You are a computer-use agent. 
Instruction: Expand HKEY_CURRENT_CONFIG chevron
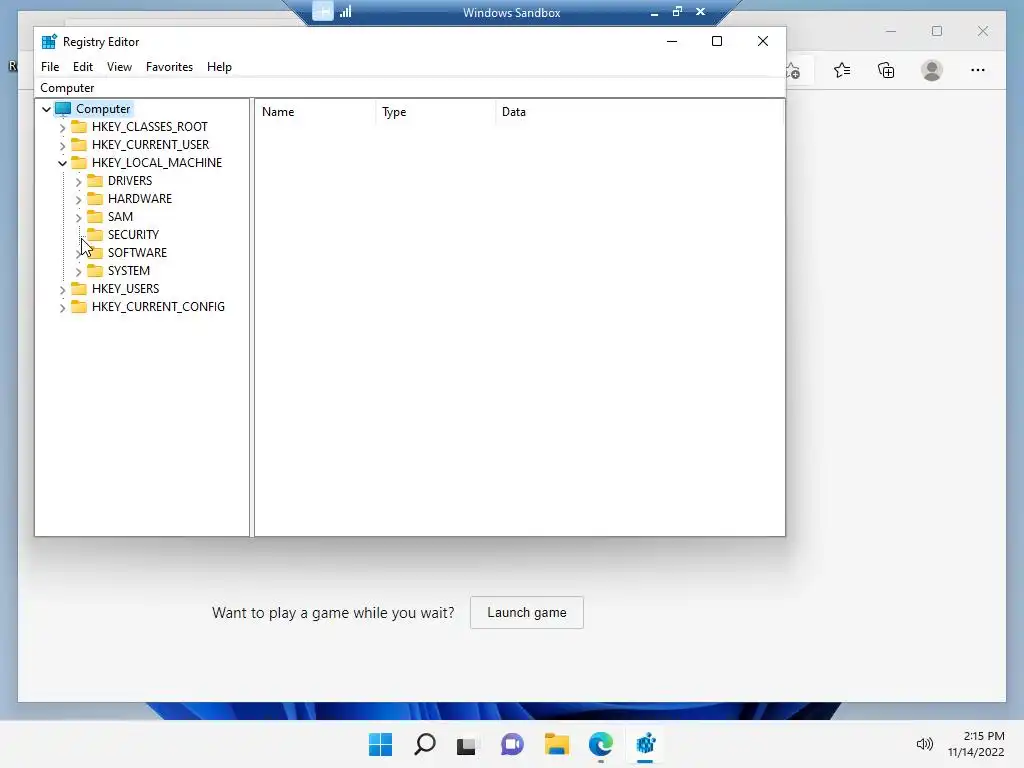[63, 307]
